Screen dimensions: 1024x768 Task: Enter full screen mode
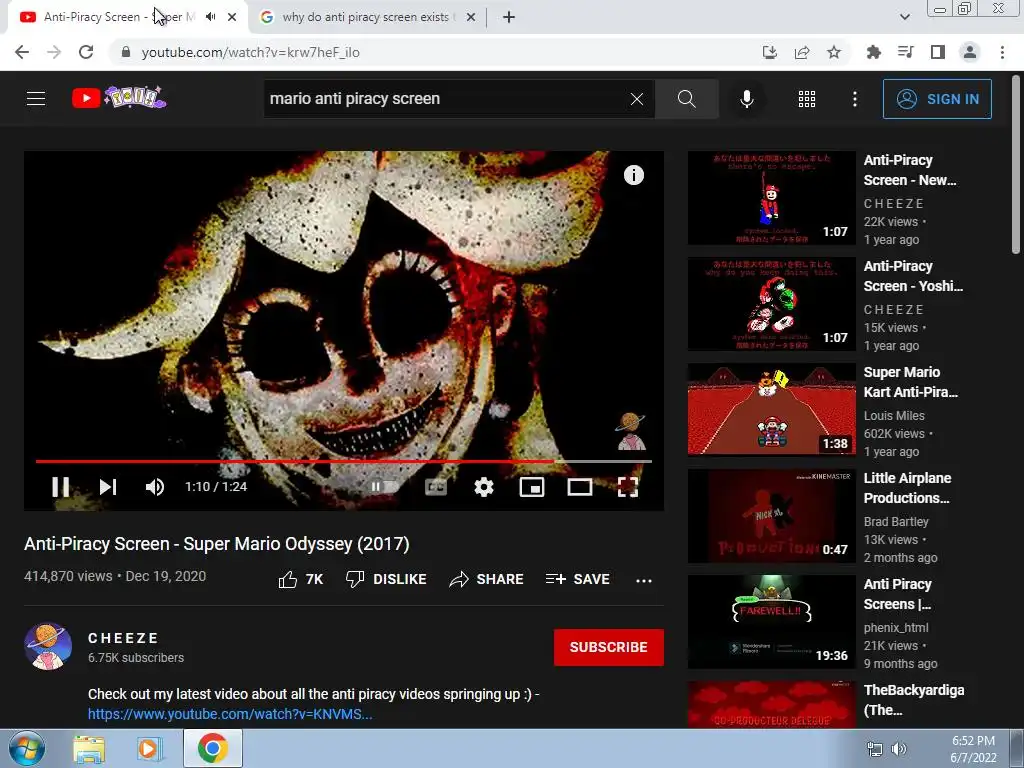(628, 487)
